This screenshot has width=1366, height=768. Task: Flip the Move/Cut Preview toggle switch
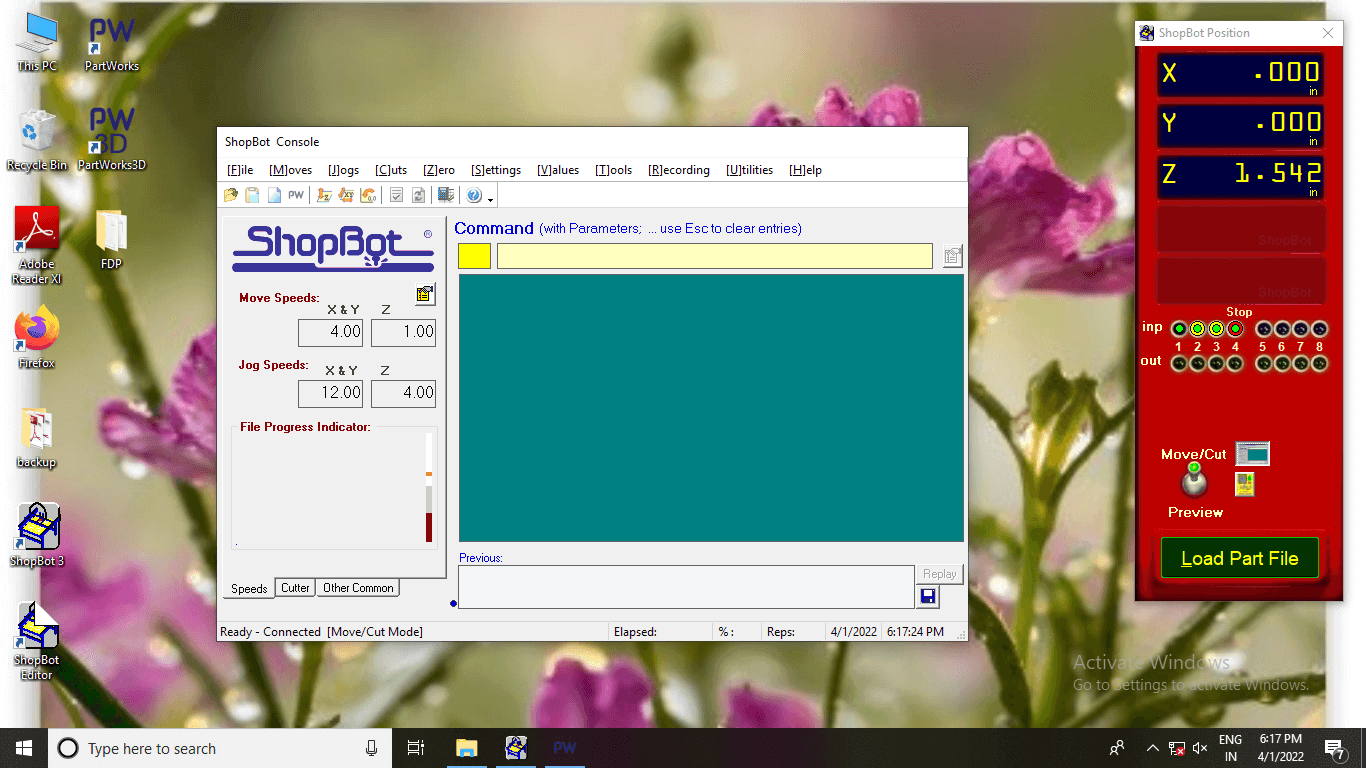pyautogui.click(x=1194, y=481)
